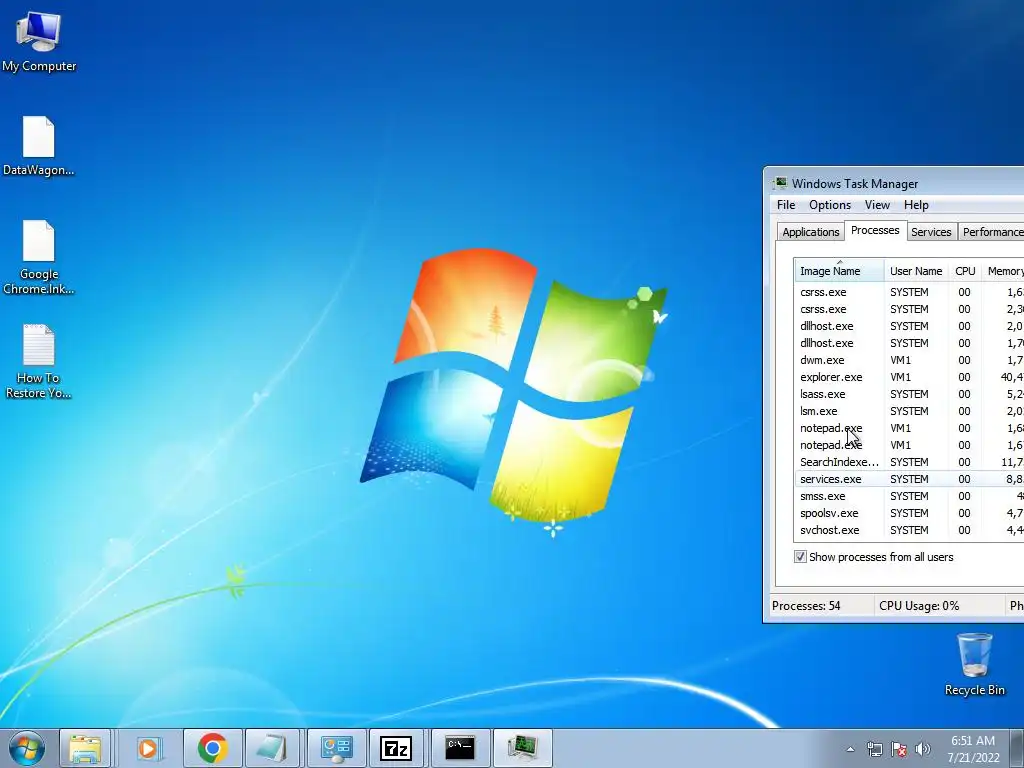Sort by the CPU column header
Screen dimensions: 1024x768
(x=965, y=271)
